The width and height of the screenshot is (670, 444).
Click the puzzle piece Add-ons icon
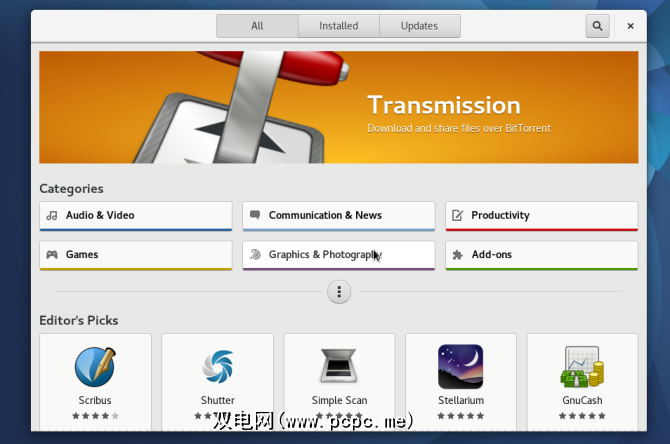click(458, 255)
